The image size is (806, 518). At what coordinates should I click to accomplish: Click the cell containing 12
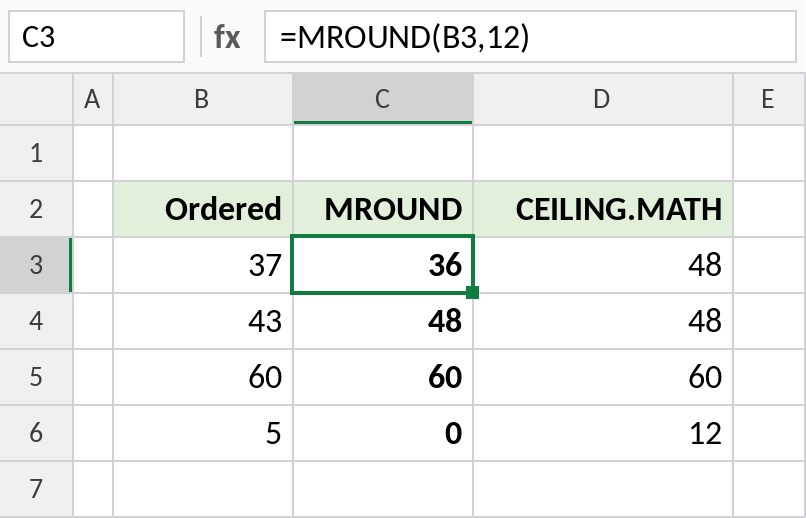tap(603, 433)
